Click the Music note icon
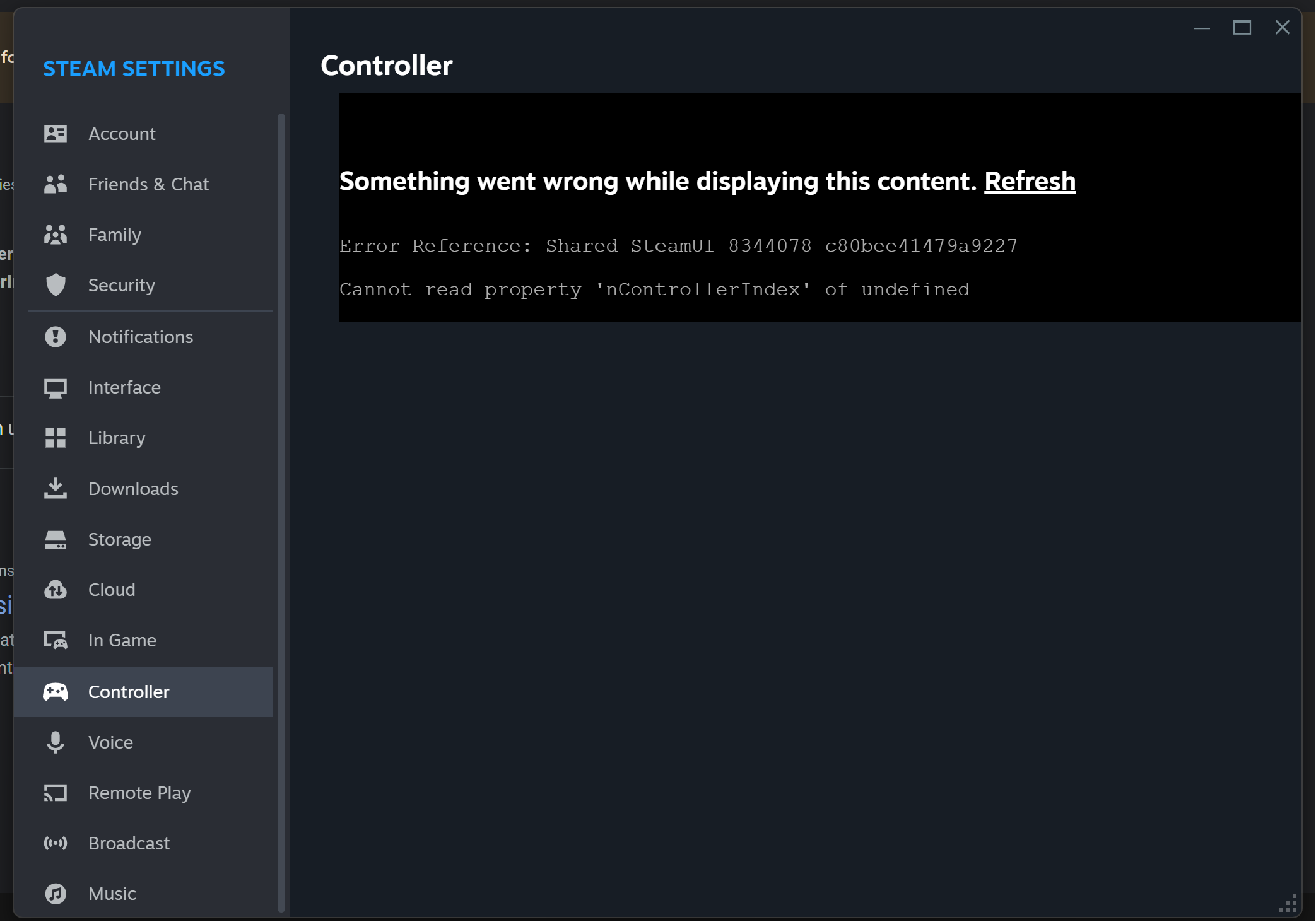Screen dimensions: 1316x922 (56, 894)
